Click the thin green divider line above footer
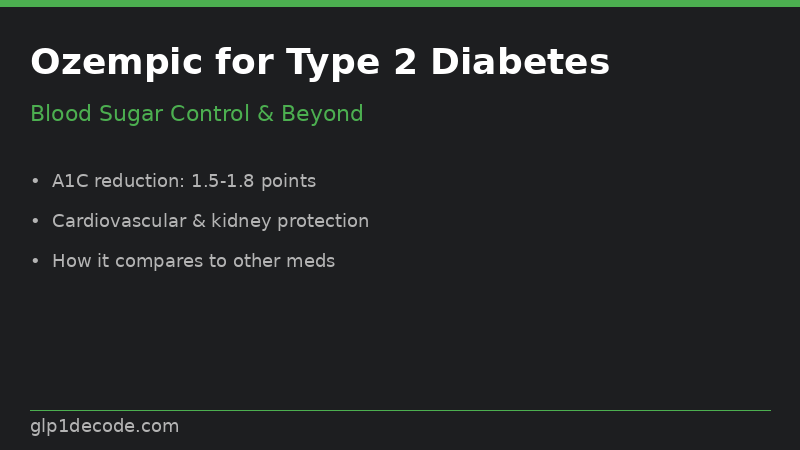This screenshot has height=450, width=800. tap(400, 410)
